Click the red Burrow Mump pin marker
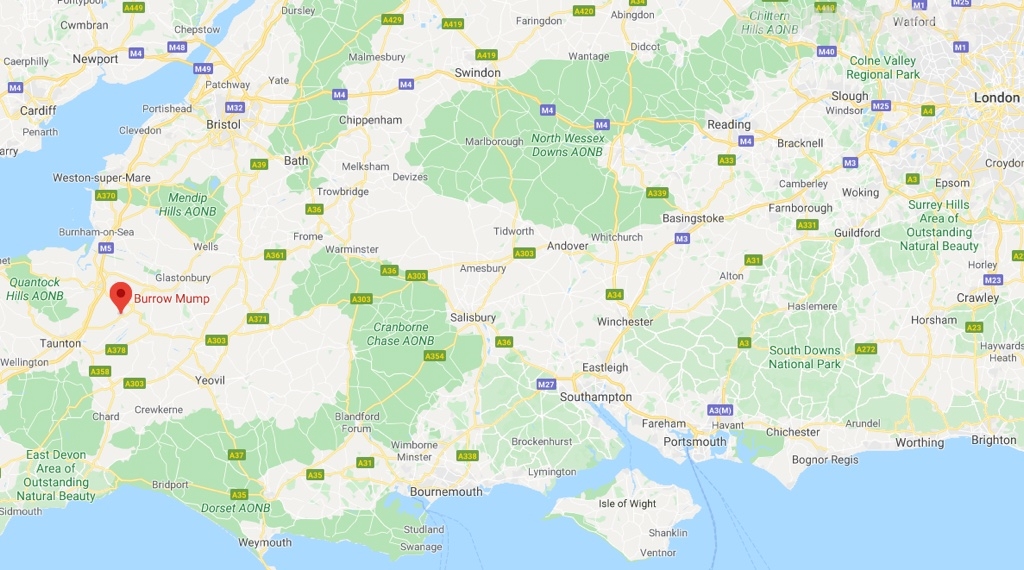1024x570 pixels. pyautogui.click(x=121, y=297)
